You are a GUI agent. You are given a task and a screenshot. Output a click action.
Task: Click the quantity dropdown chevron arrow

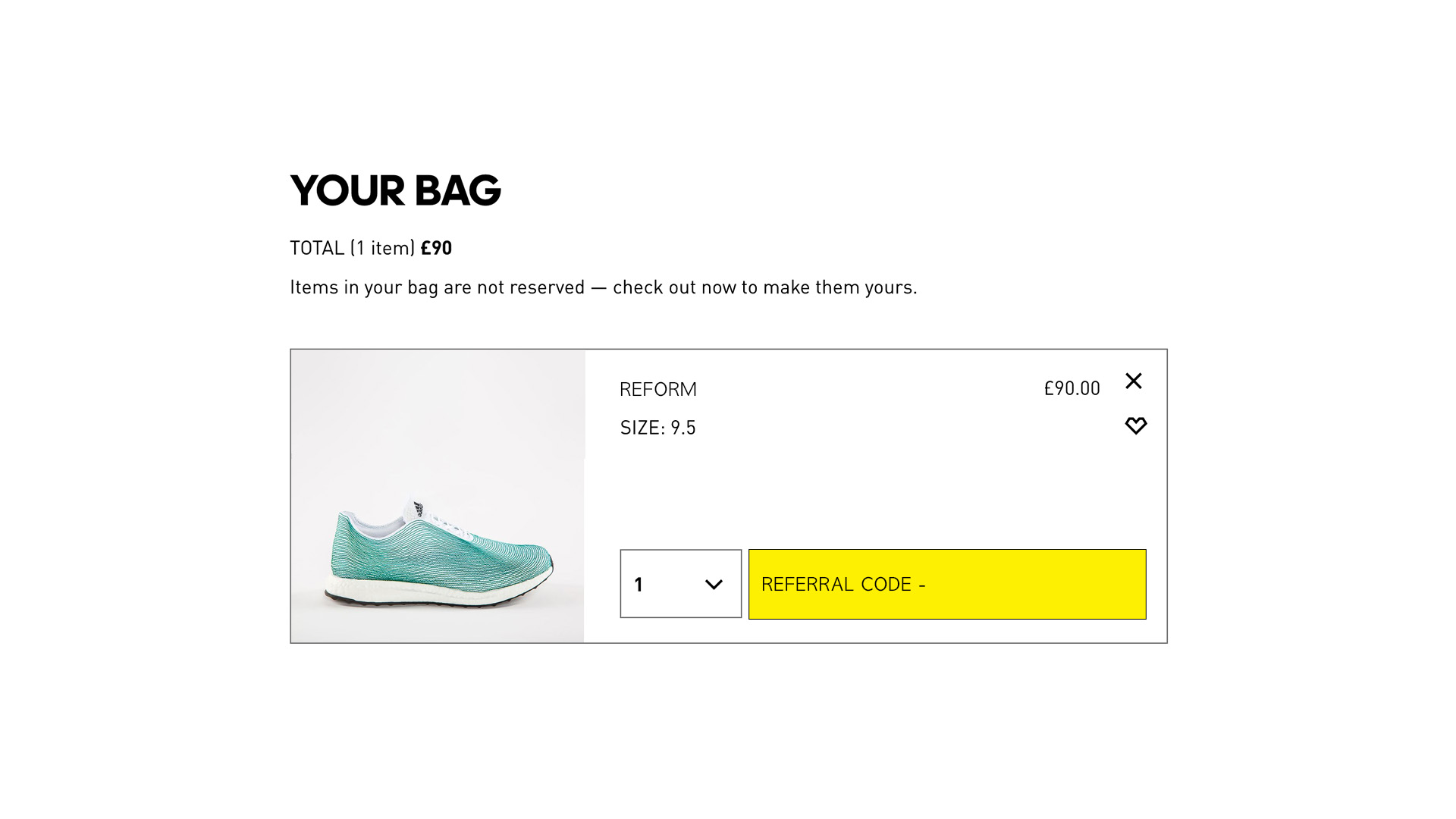(714, 585)
